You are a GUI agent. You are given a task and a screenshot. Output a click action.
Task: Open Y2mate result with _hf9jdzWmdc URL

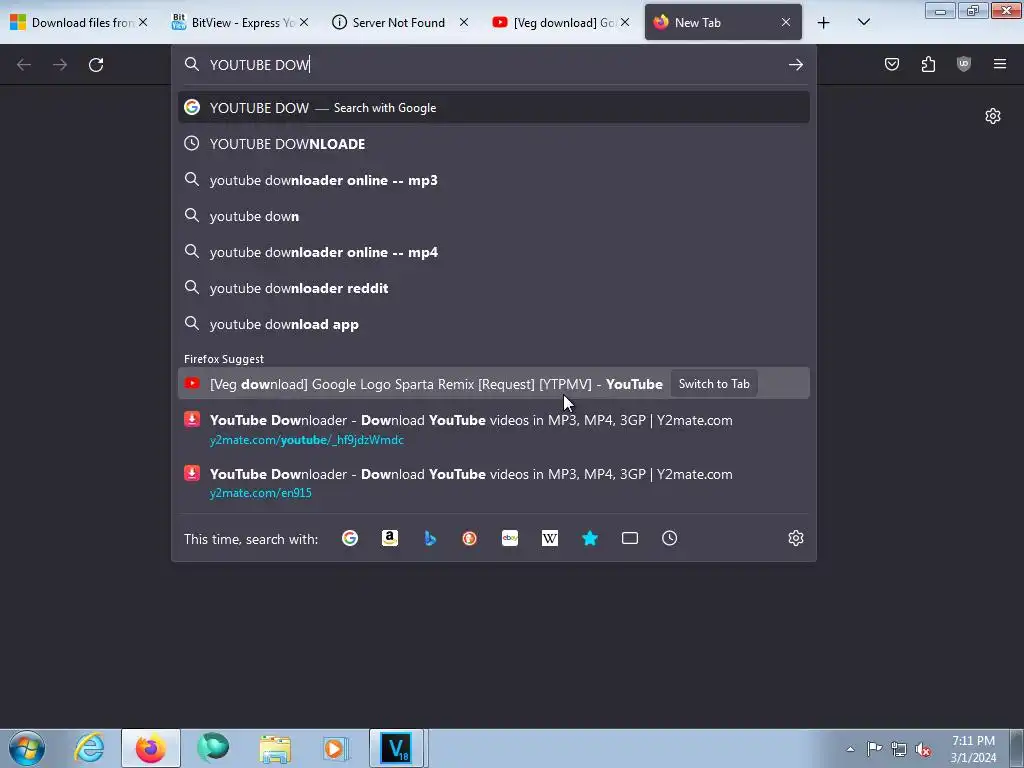point(494,429)
